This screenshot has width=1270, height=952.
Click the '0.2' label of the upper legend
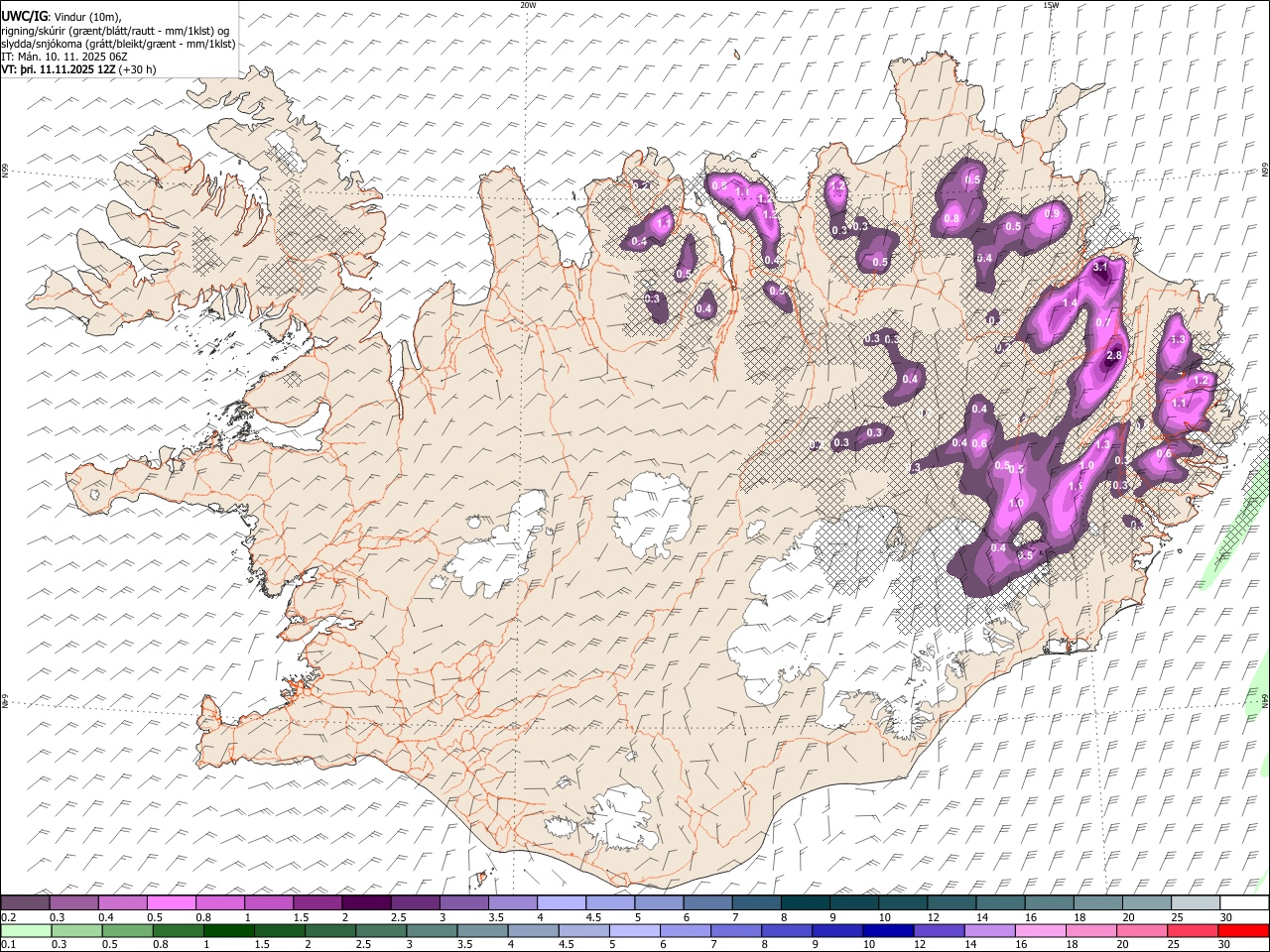click(8, 917)
